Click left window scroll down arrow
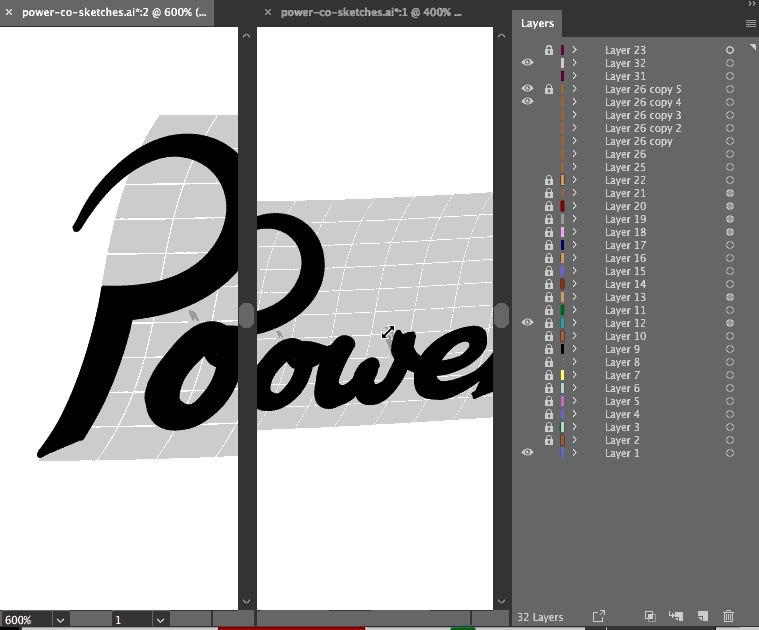759x630 pixels. 246,601
